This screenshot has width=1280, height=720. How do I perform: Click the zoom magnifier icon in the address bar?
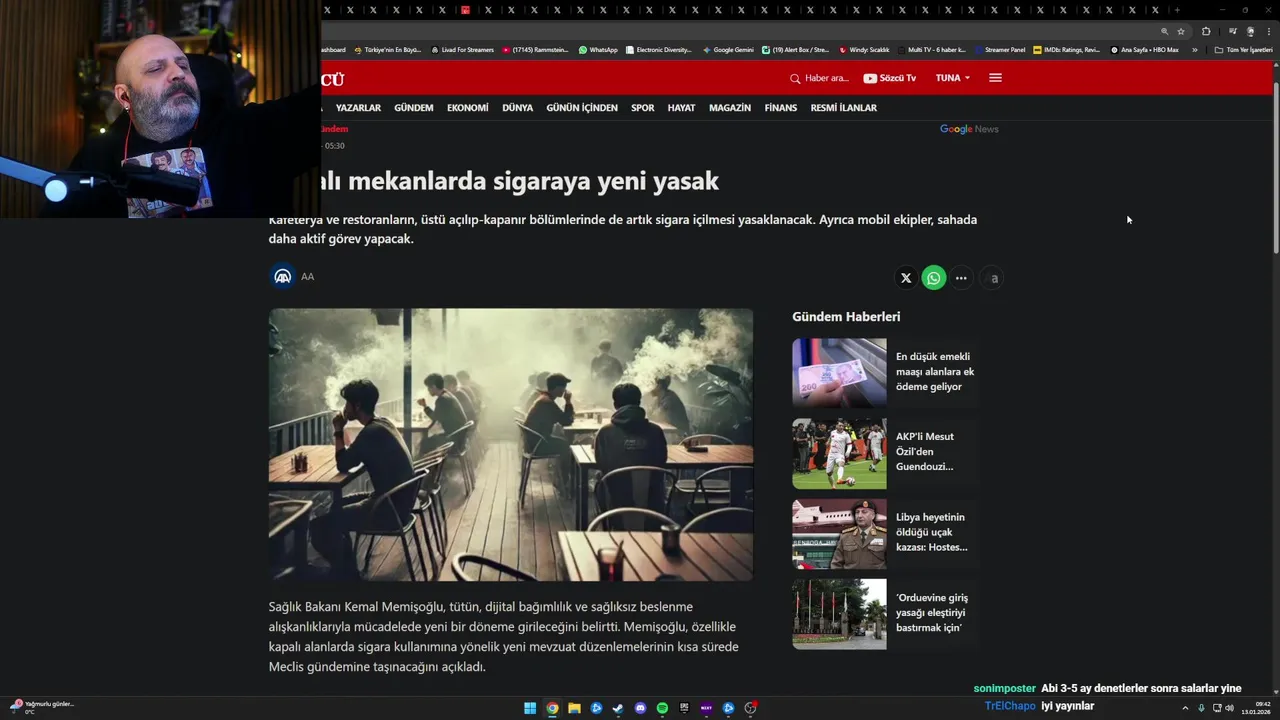[1165, 31]
